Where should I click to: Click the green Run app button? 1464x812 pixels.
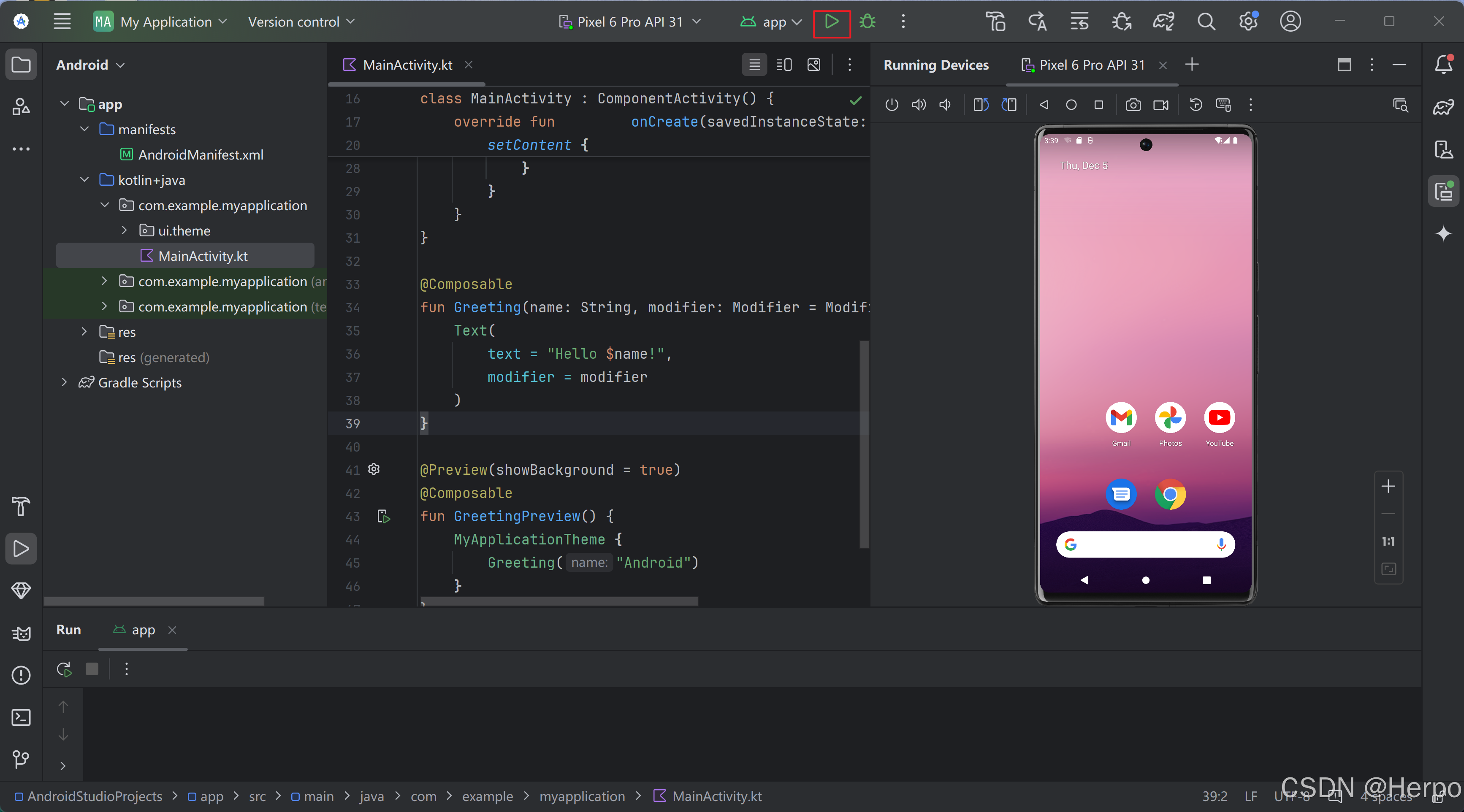tap(832, 22)
